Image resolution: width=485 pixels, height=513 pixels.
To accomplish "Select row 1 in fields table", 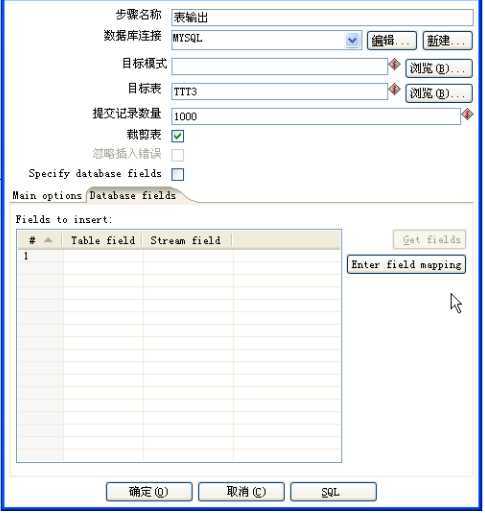I will (x=179, y=256).
